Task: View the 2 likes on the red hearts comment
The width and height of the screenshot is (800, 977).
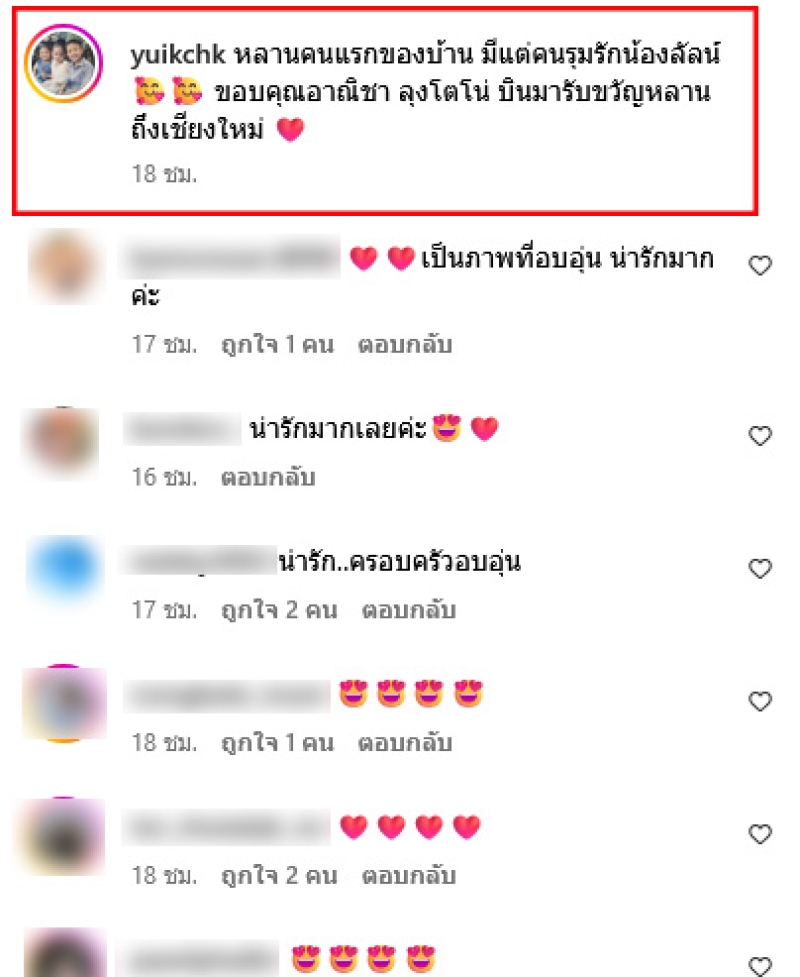Action: [280, 875]
